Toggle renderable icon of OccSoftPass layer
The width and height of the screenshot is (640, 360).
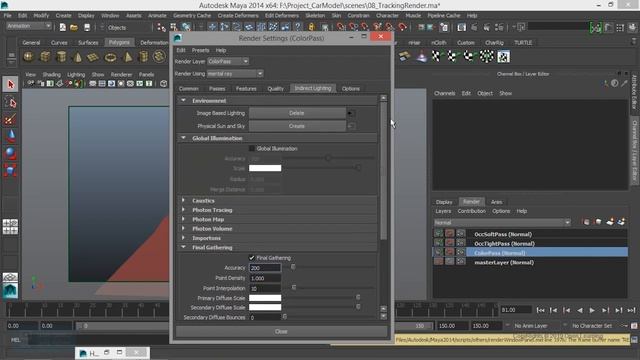pyautogui.click(x=439, y=233)
